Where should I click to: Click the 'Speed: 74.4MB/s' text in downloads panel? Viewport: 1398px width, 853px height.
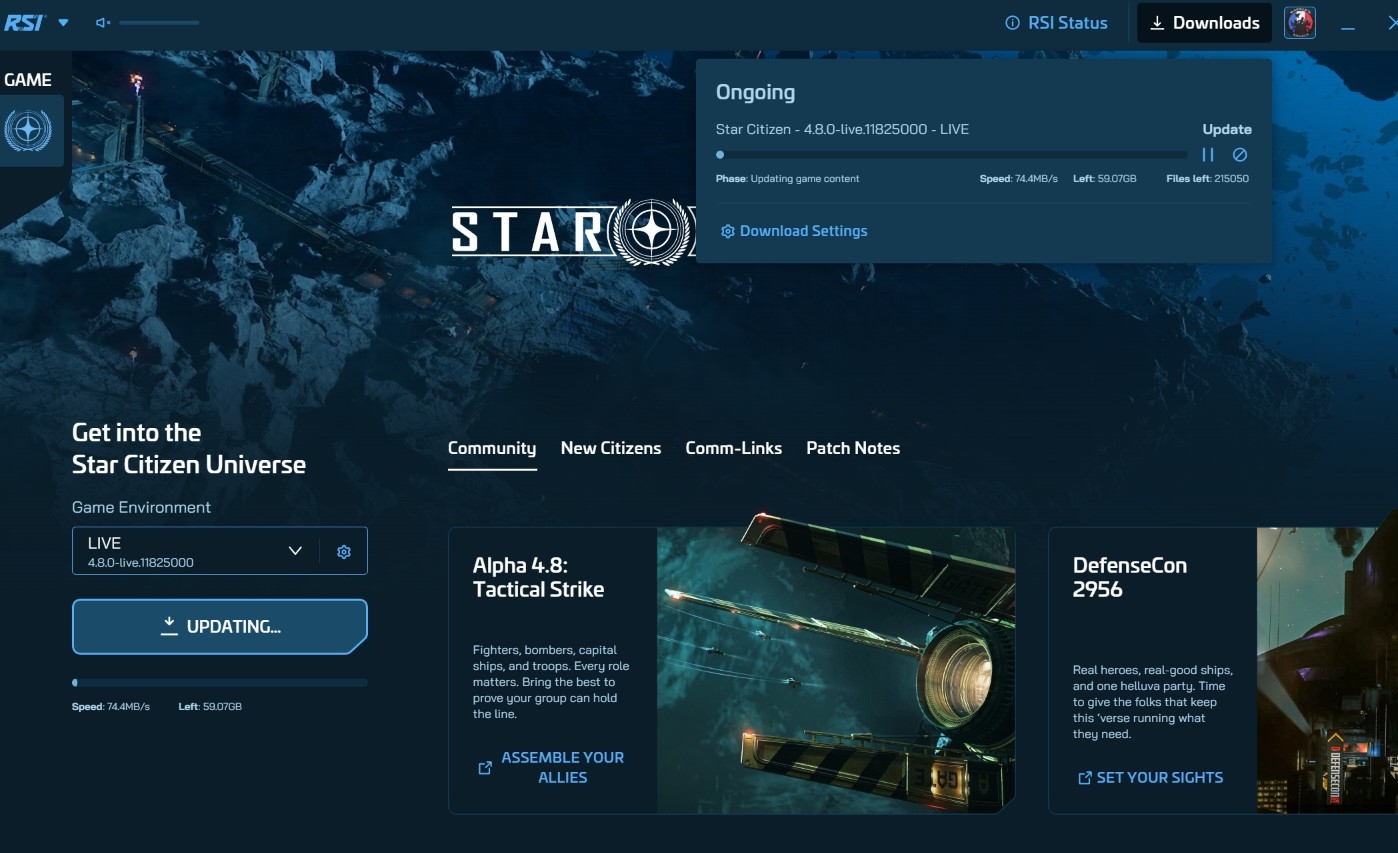[x=1019, y=179]
